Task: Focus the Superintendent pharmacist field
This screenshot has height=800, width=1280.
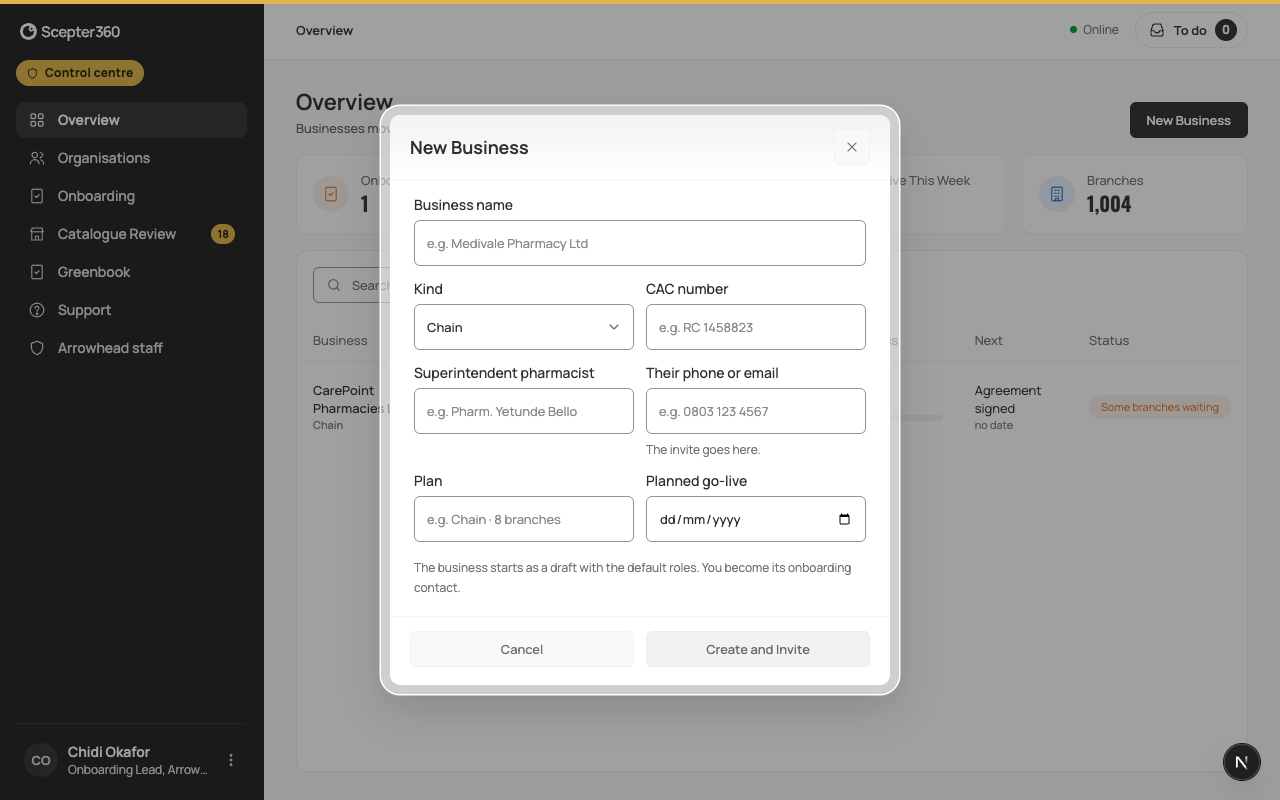Action: [524, 411]
